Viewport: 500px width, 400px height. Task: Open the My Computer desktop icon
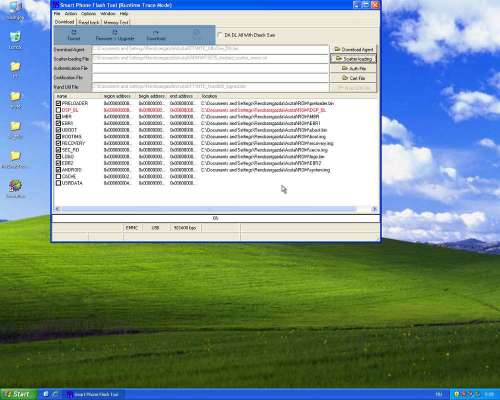(x=15, y=10)
